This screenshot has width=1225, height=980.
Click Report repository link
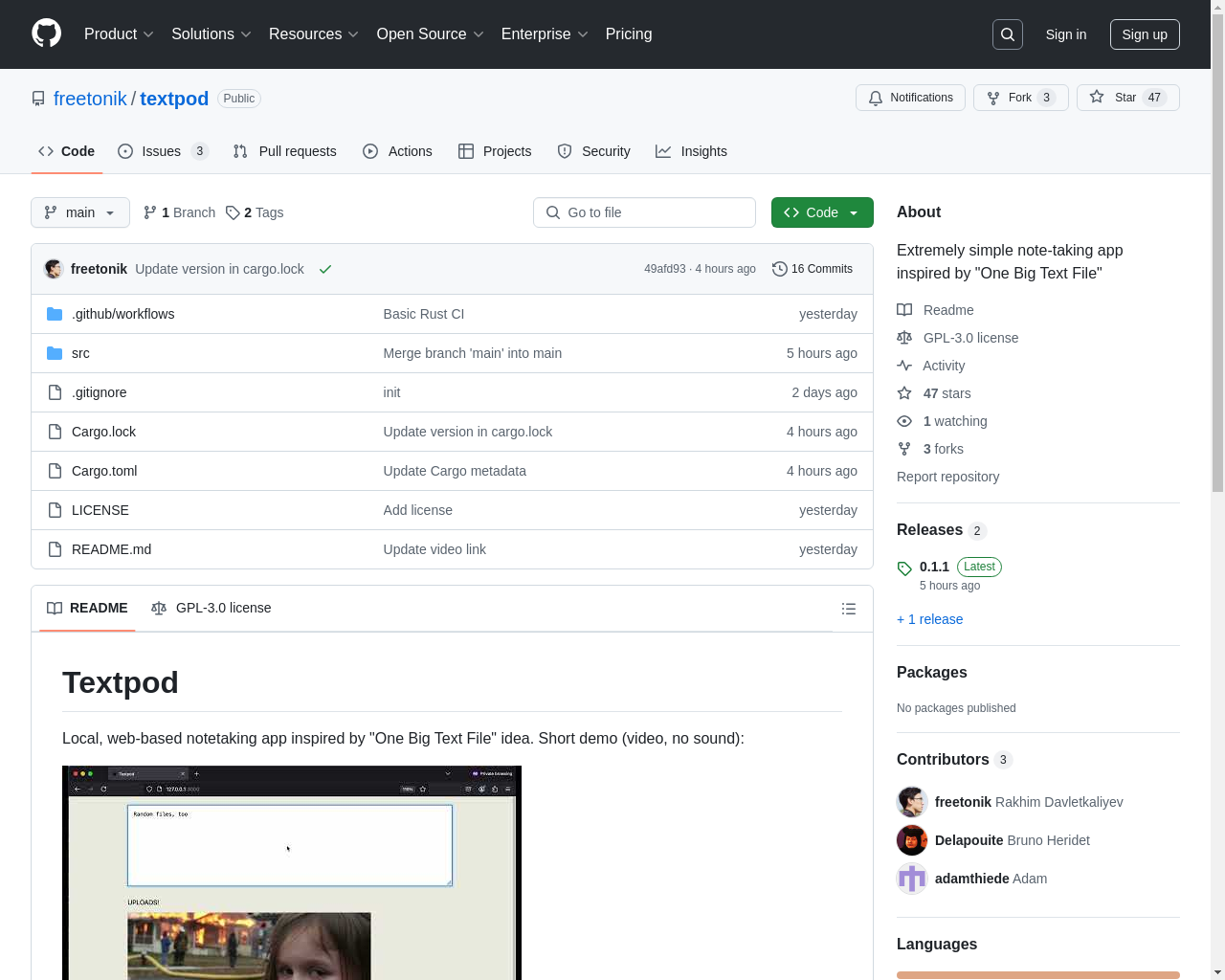click(x=947, y=477)
